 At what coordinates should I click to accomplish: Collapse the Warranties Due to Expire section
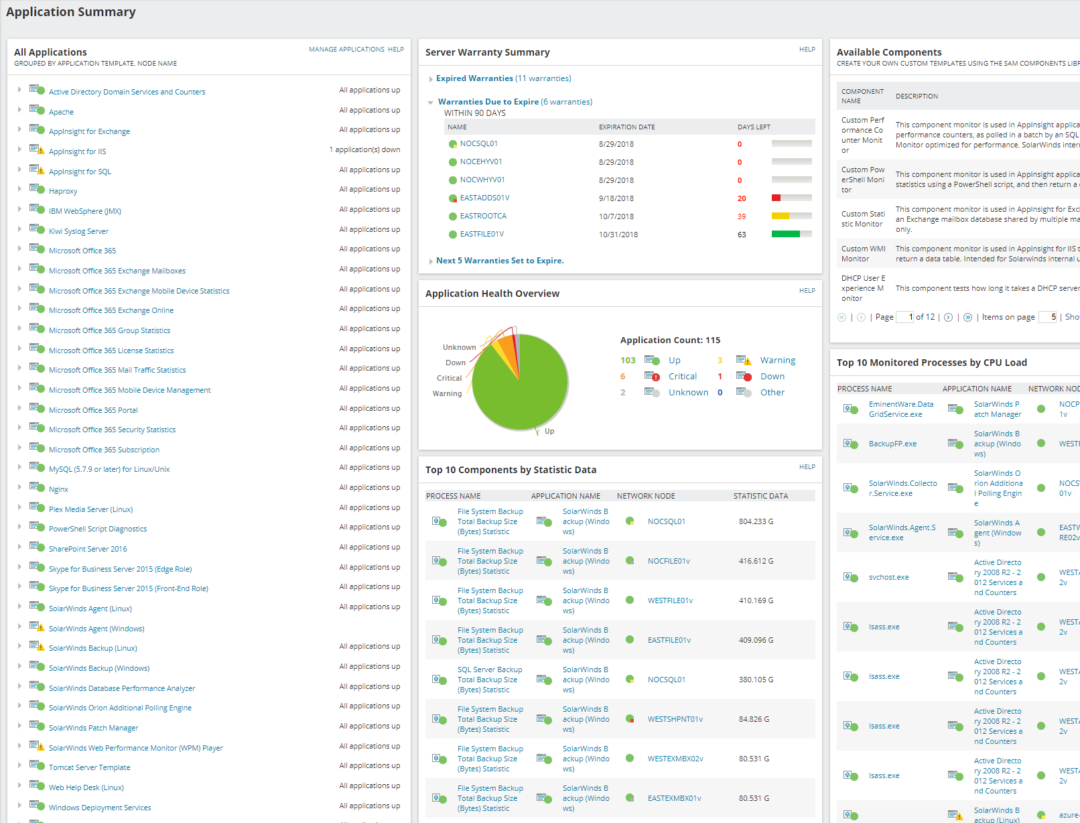coord(430,103)
